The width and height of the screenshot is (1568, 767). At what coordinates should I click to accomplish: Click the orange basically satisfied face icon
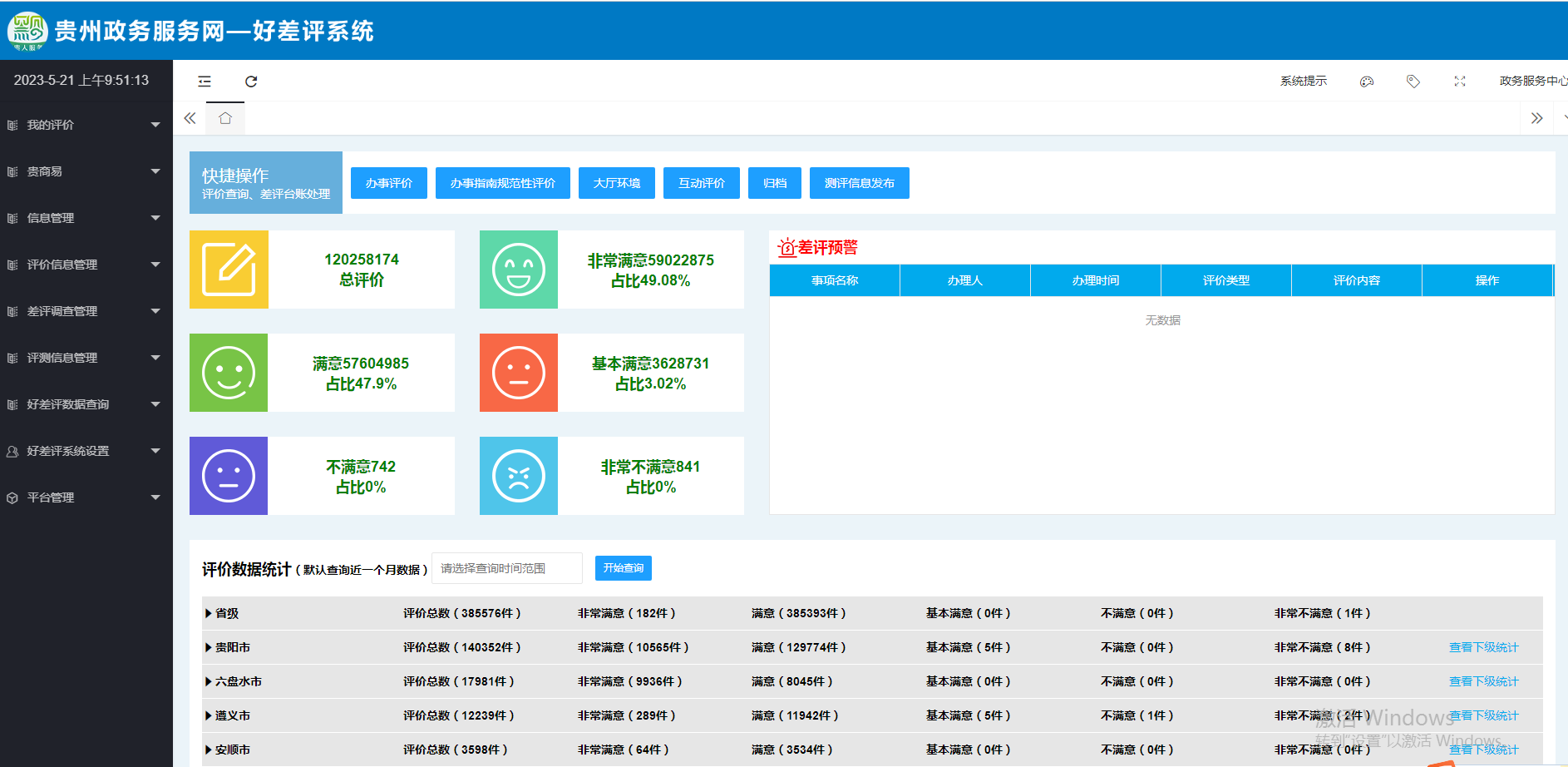pos(519,373)
